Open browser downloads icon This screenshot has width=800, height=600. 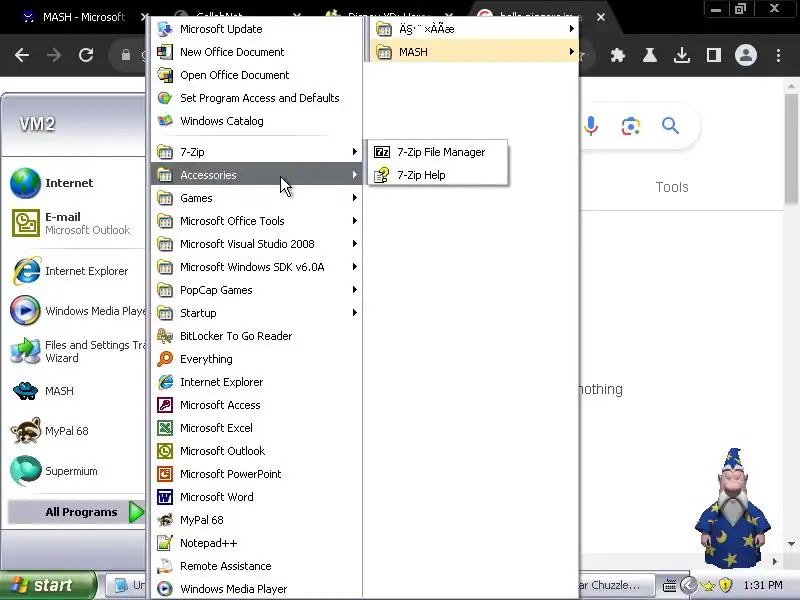(x=682, y=55)
